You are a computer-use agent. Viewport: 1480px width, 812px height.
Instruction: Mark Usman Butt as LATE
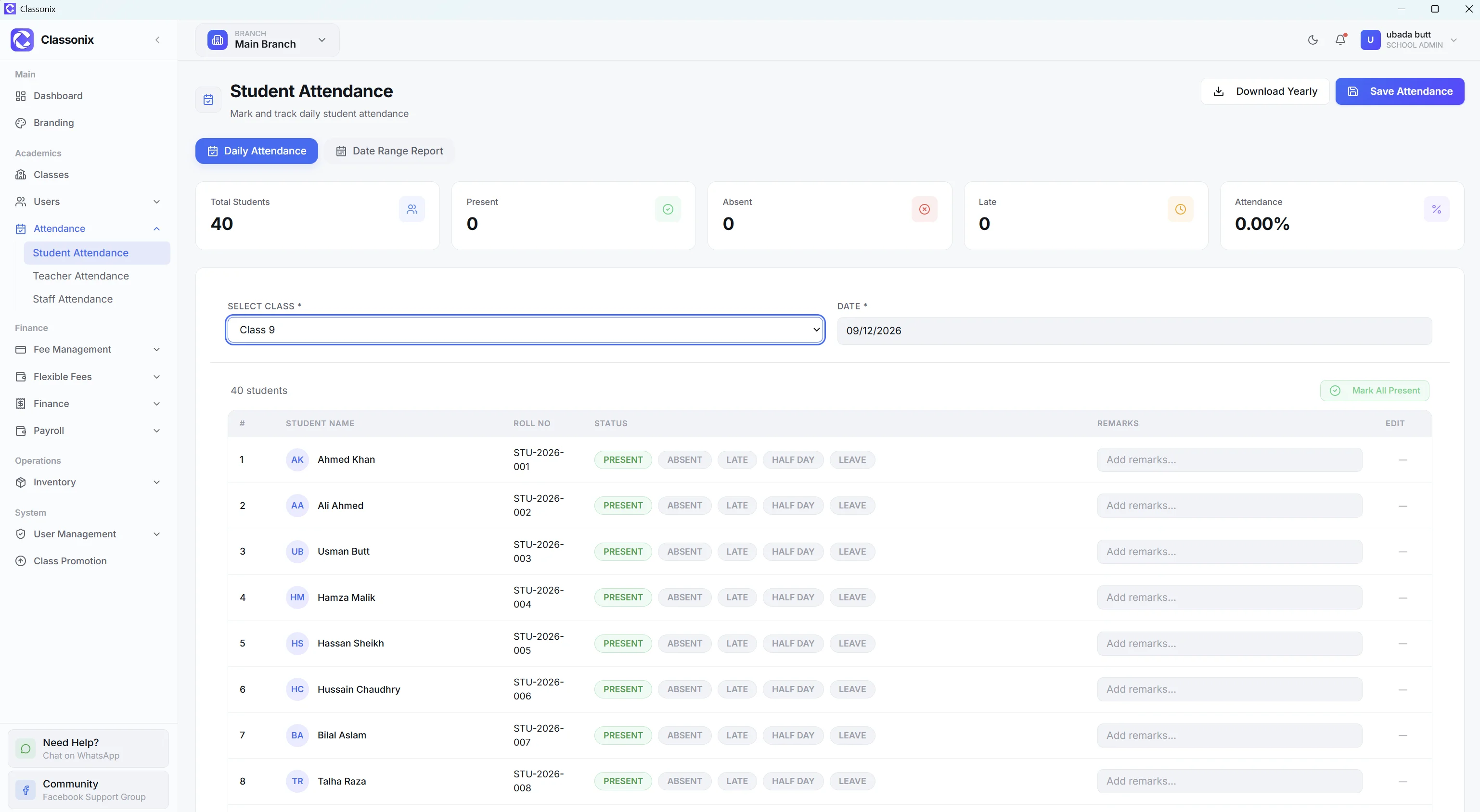click(736, 551)
